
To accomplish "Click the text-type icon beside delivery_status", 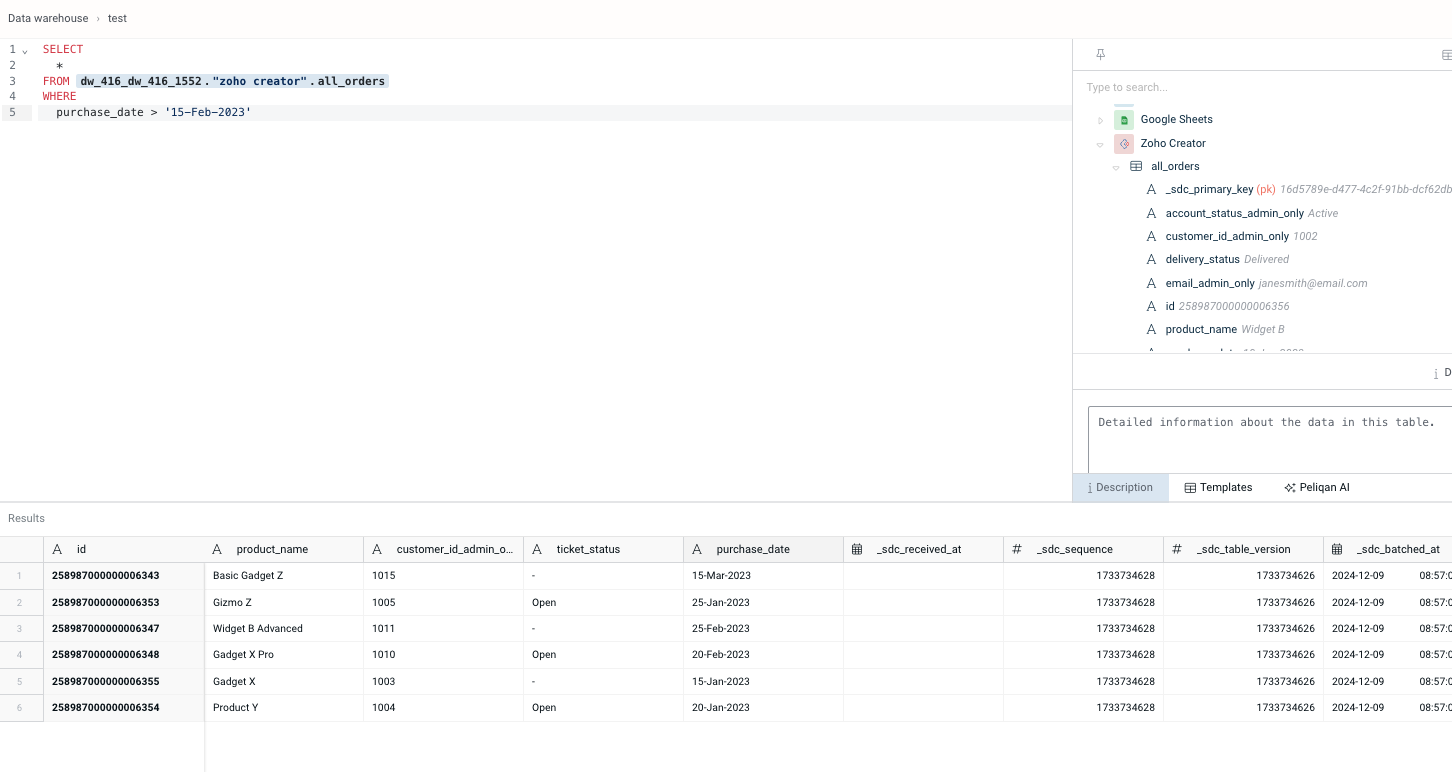I will click(x=1151, y=259).
